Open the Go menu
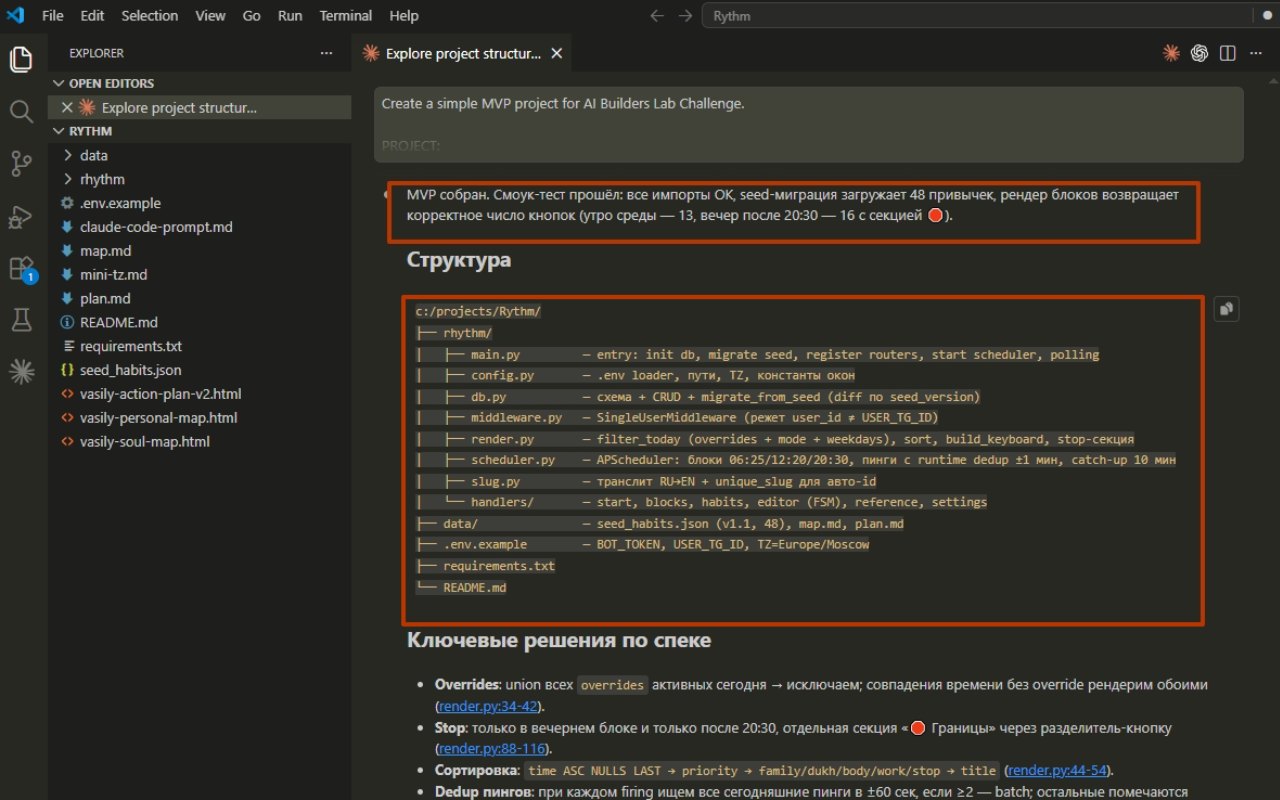 pyautogui.click(x=252, y=16)
